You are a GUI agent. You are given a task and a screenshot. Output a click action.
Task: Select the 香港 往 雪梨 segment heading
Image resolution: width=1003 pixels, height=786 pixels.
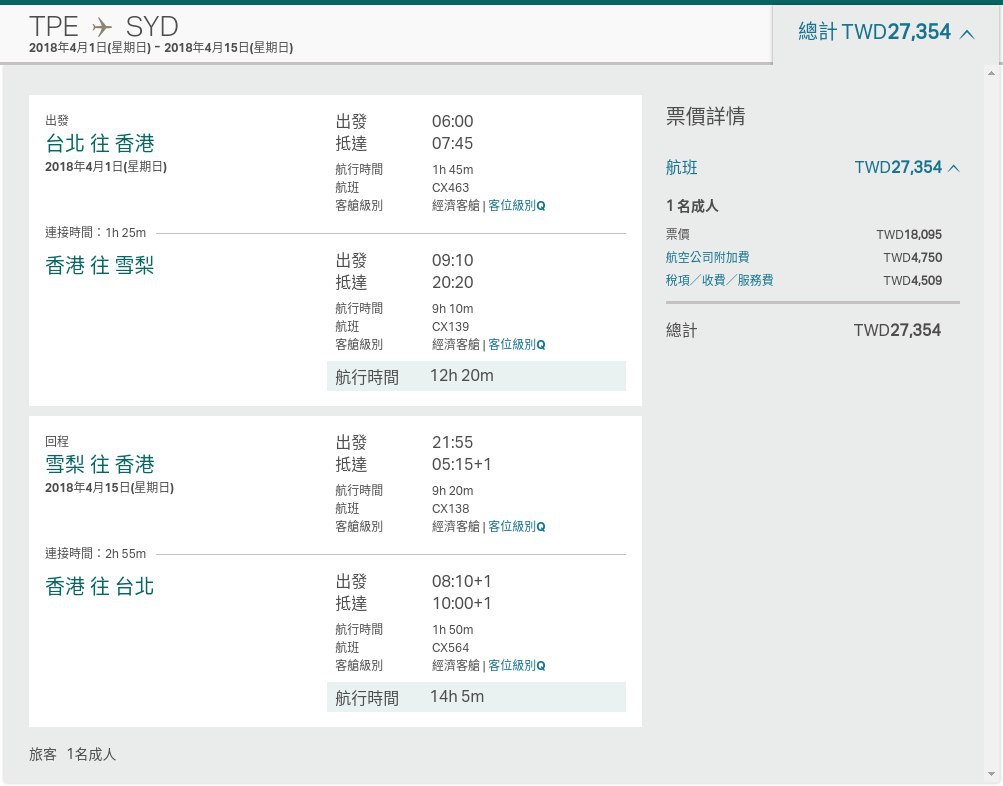(100, 265)
